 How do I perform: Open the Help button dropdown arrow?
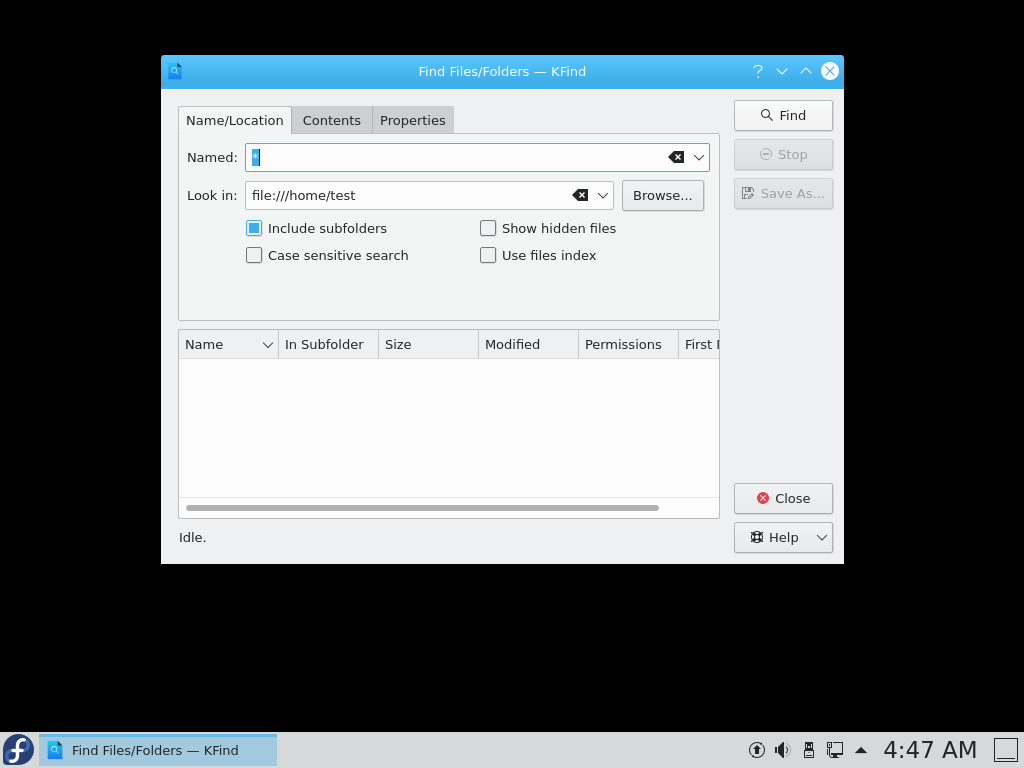(x=822, y=537)
